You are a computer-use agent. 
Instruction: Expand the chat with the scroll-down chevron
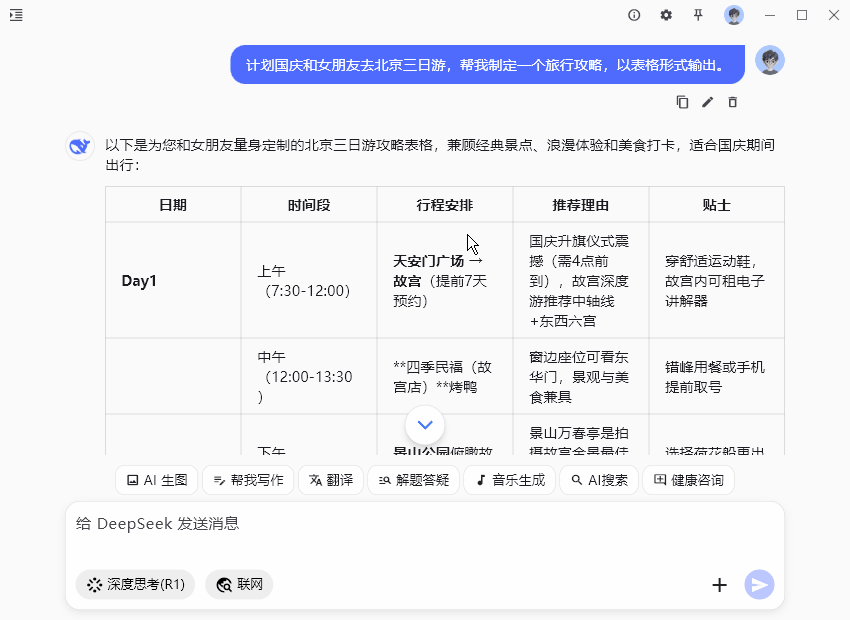(425, 425)
